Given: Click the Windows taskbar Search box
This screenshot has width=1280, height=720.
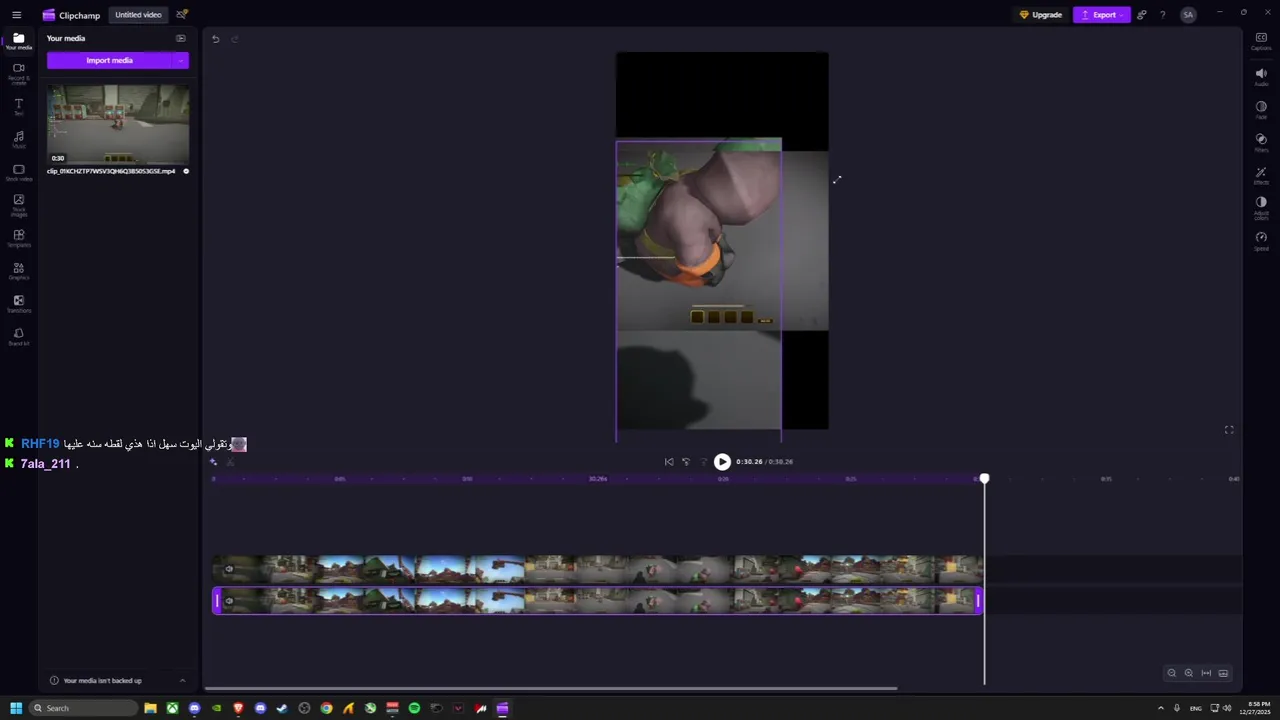Looking at the screenshot, I should pyautogui.click(x=82, y=708).
